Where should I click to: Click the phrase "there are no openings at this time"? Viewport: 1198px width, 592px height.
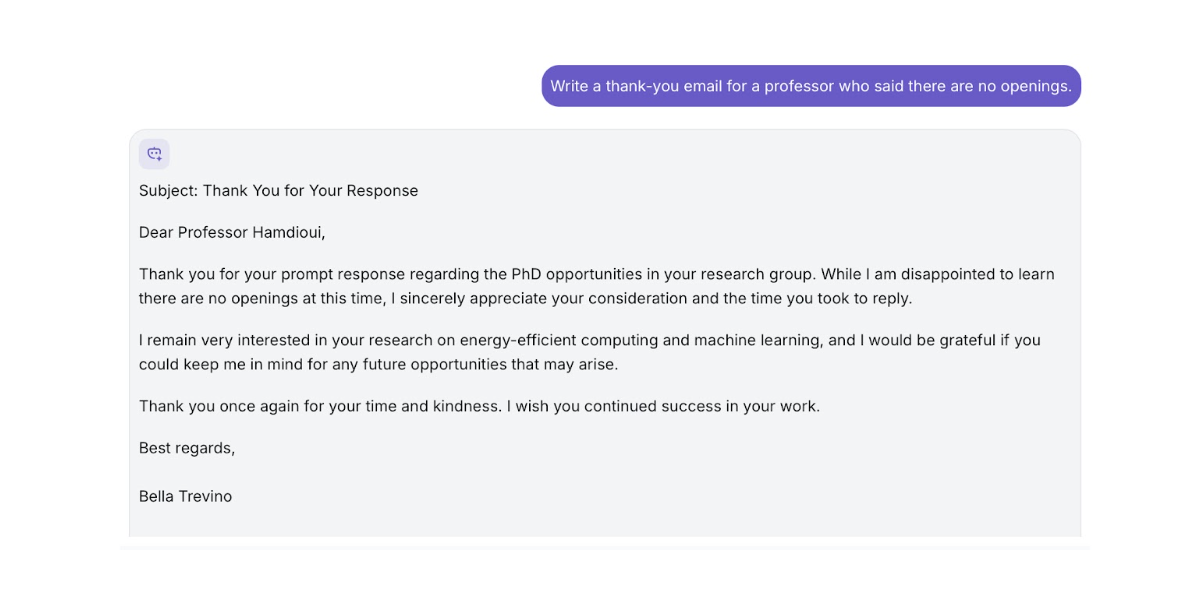point(262,298)
